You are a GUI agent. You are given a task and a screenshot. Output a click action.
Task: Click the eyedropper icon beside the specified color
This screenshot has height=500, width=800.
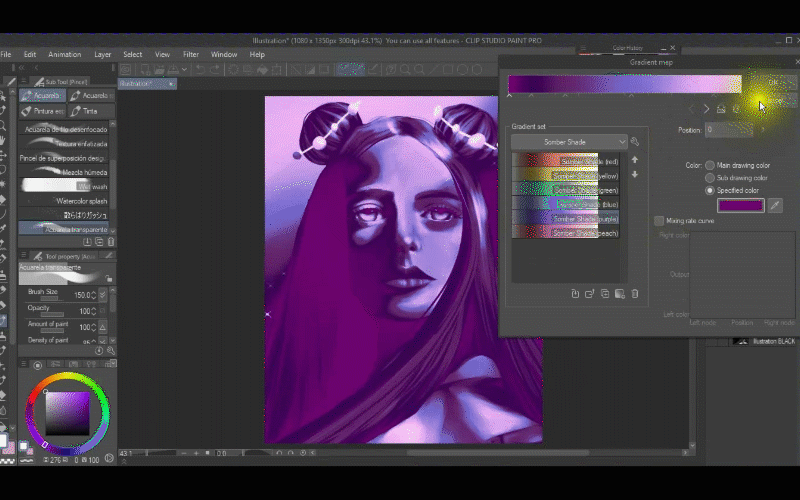[773, 205]
